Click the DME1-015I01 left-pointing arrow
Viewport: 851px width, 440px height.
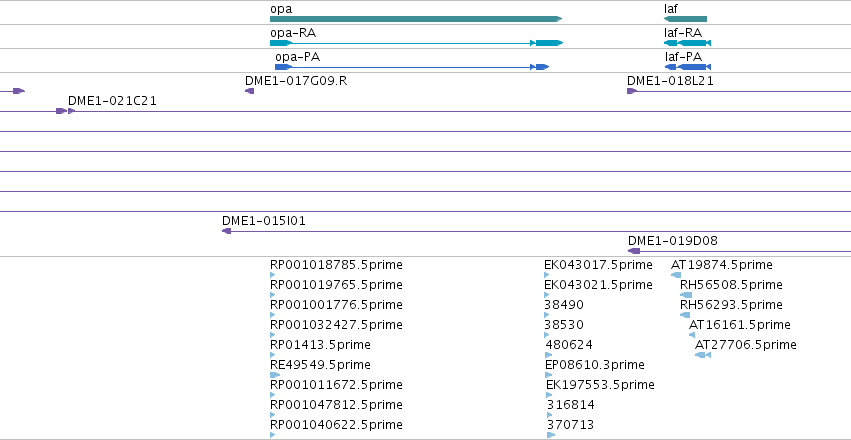pos(226,231)
